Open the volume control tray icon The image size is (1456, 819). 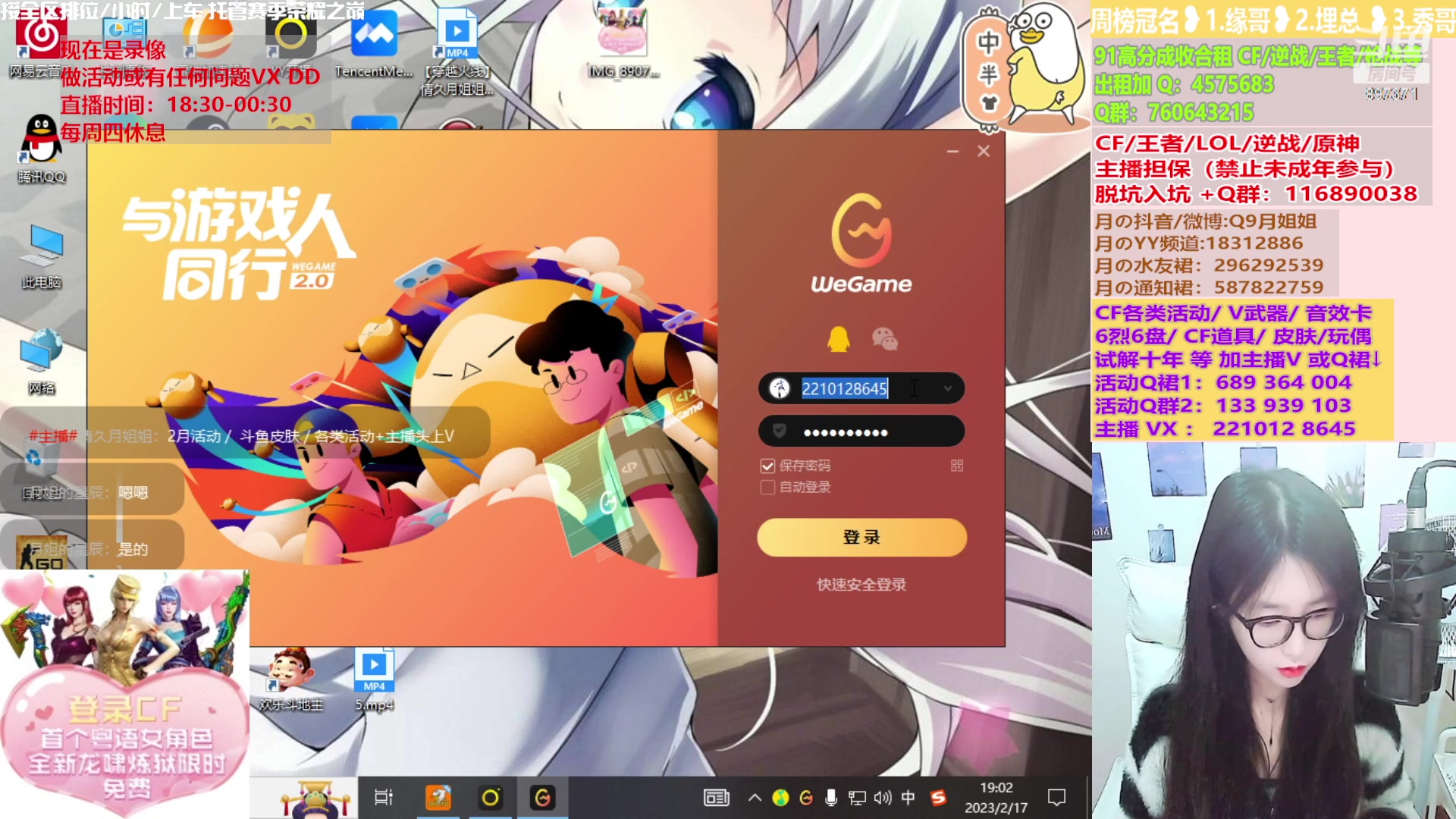pos(883,798)
